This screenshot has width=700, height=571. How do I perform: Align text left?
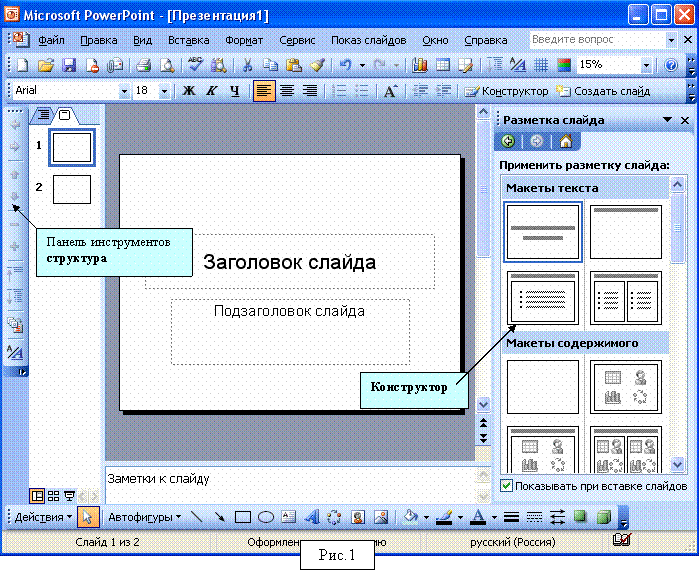[x=264, y=91]
